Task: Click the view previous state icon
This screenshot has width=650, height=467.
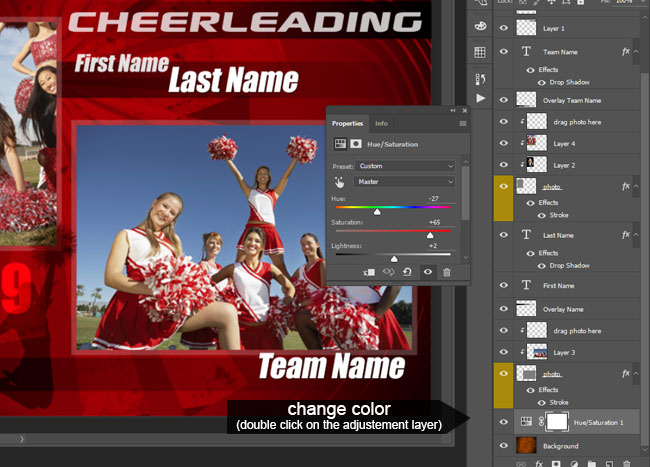Action: (x=388, y=272)
